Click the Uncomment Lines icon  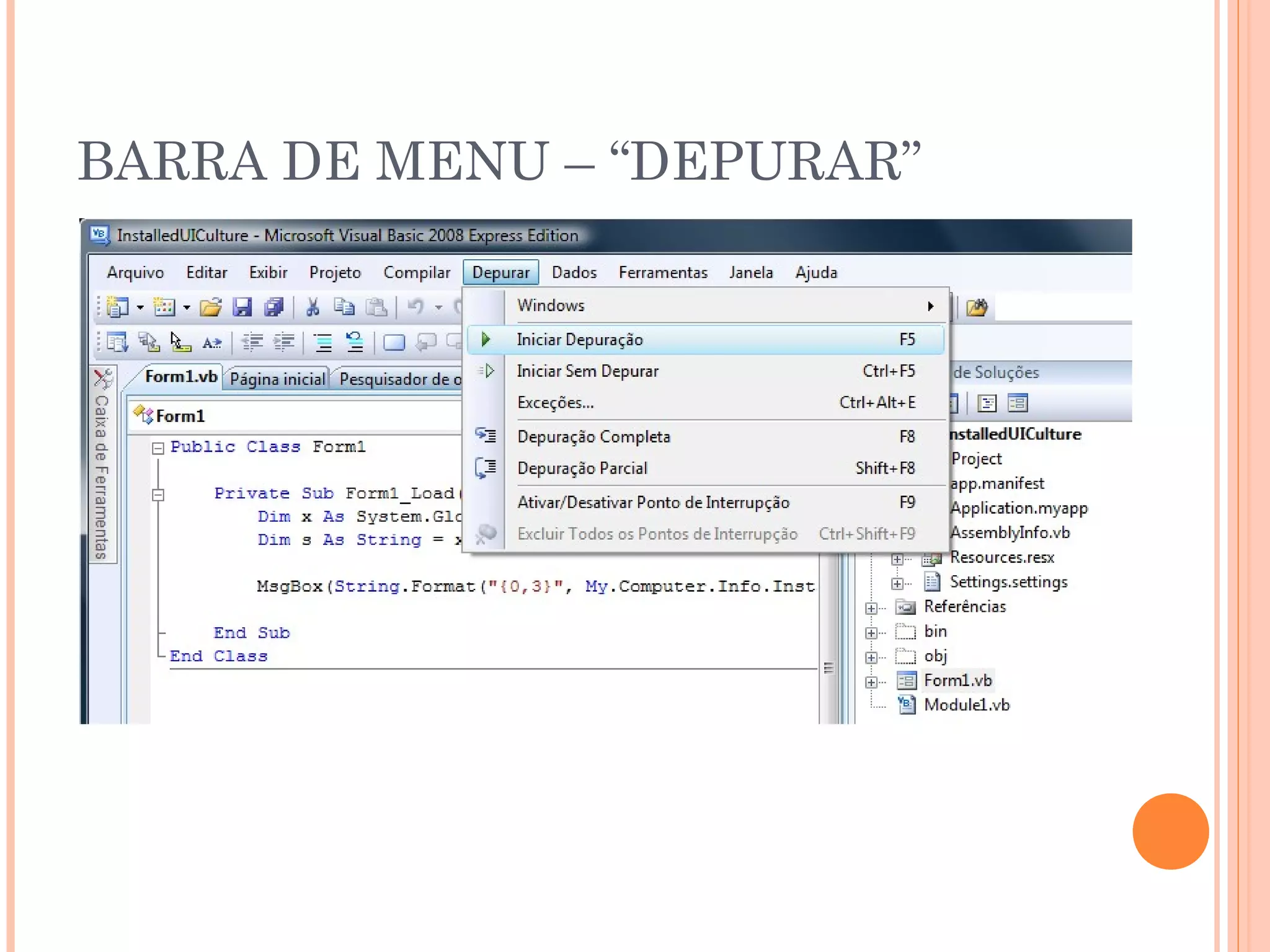(x=355, y=342)
